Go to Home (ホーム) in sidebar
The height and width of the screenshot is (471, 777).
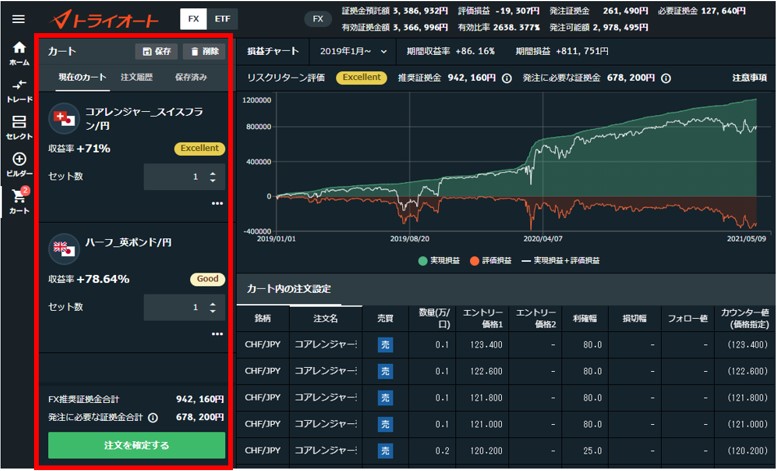click(19, 54)
